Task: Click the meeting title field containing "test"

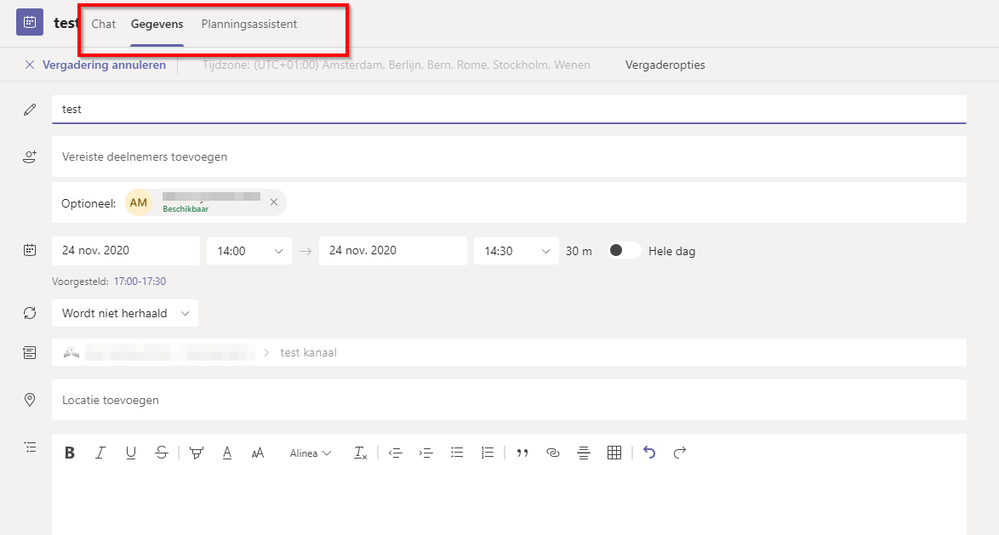Action: [x=508, y=109]
